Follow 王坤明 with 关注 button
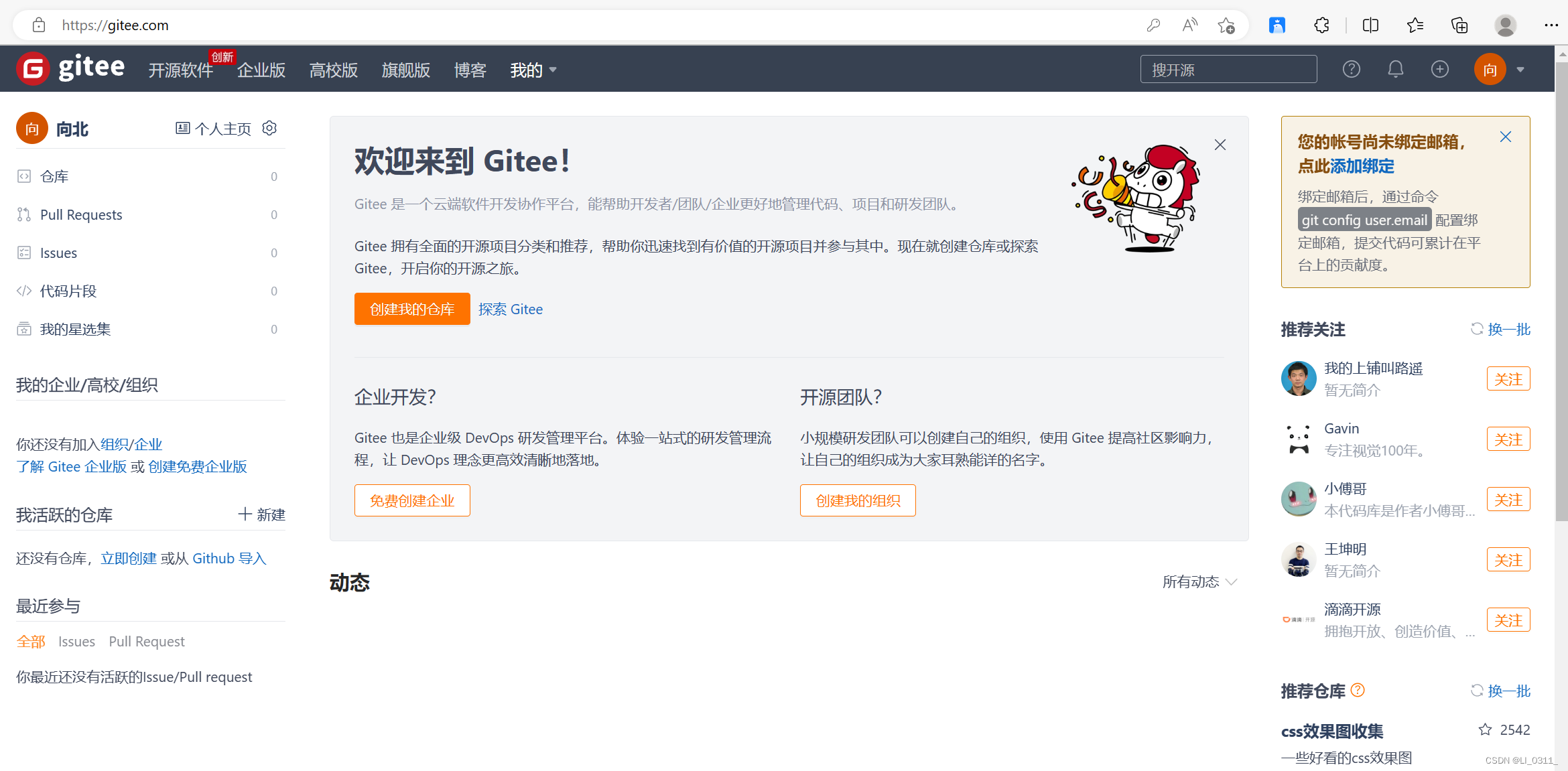 click(1508, 559)
